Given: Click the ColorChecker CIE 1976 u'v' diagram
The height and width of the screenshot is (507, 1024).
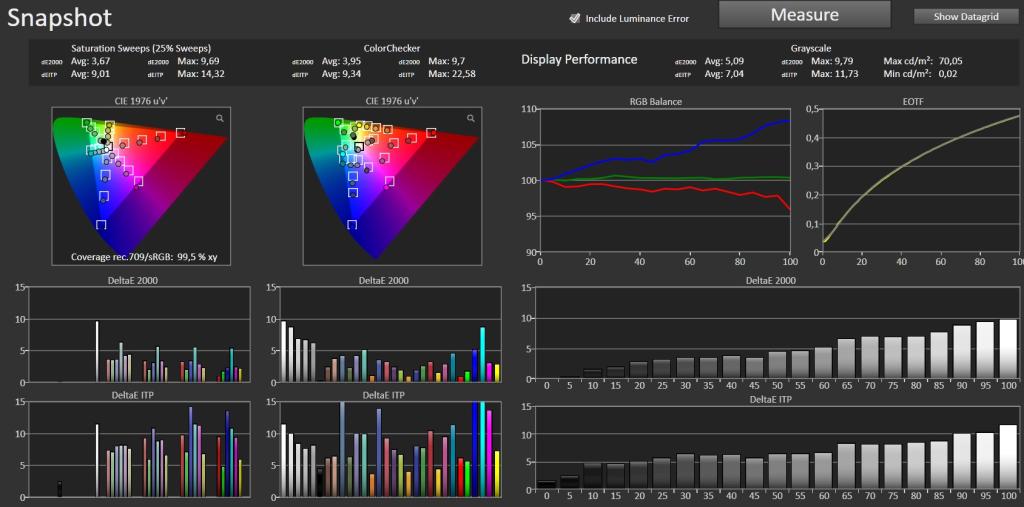Looking at the screenshot, I should 391,186.
